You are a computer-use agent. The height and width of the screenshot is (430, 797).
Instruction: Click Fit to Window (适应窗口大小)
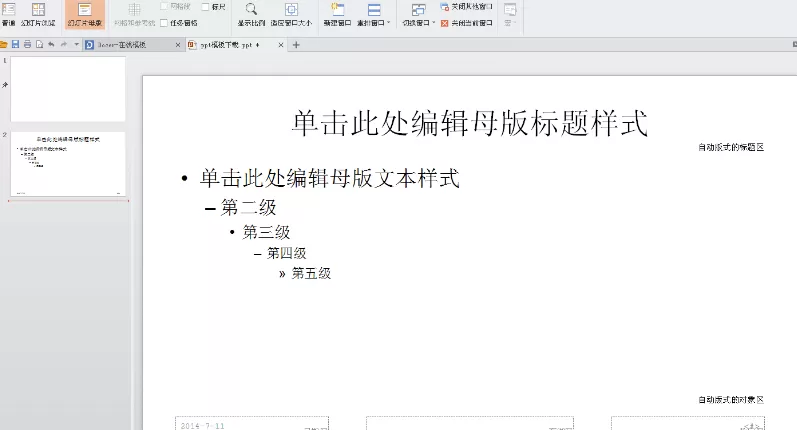pyautogui.click(x=291, y=14)
